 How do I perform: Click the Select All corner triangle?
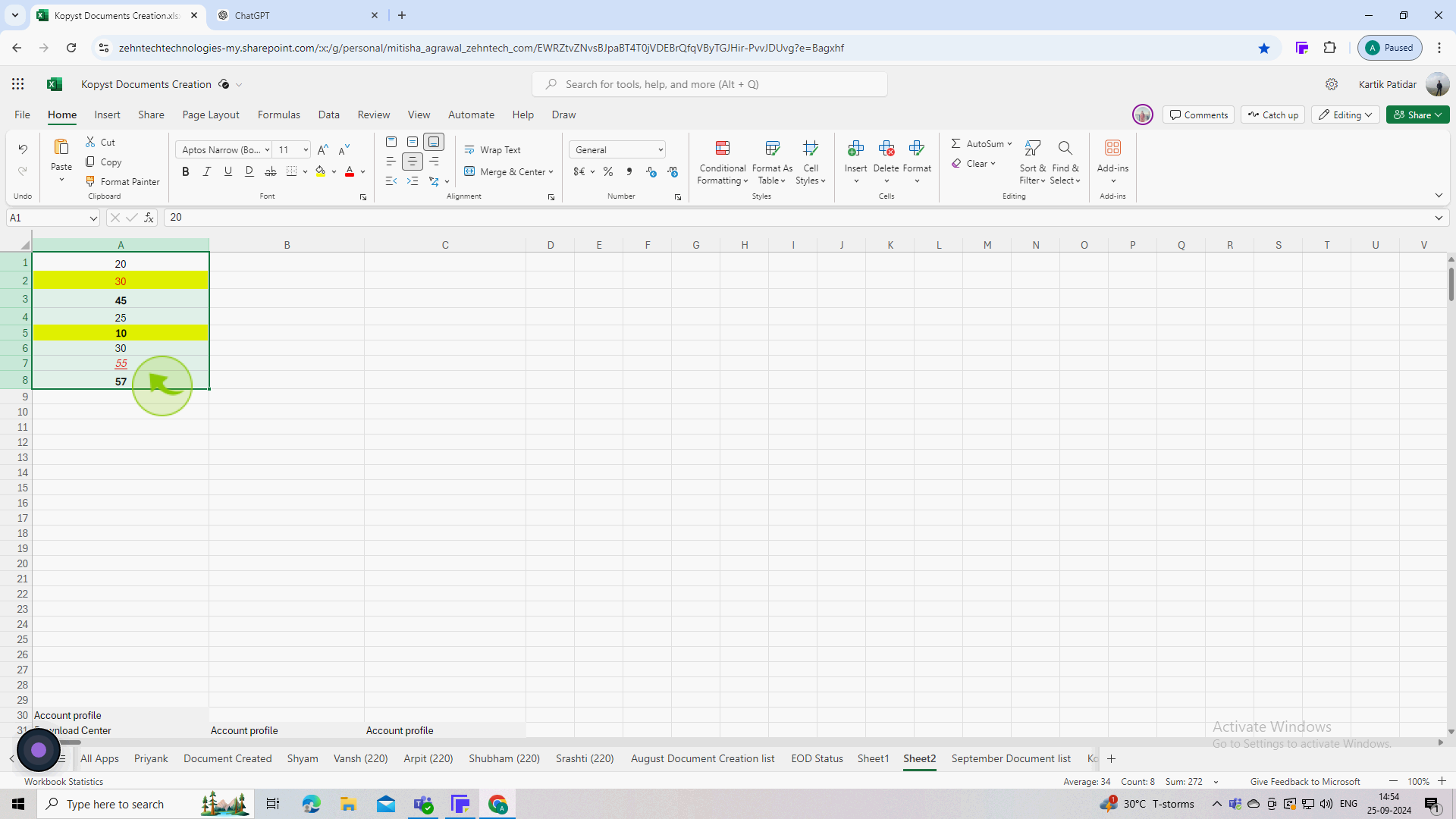25,245
